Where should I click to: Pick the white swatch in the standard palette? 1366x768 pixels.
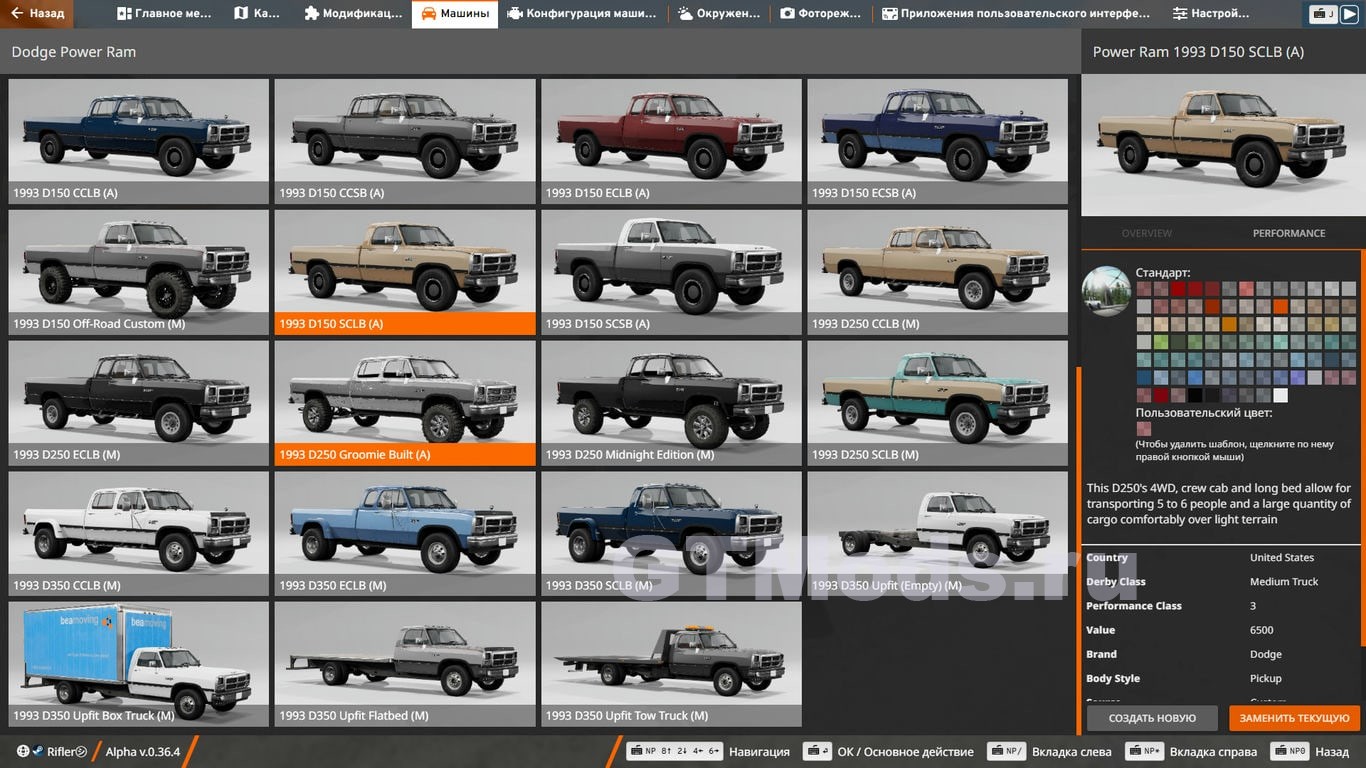tap(1280, 395)
